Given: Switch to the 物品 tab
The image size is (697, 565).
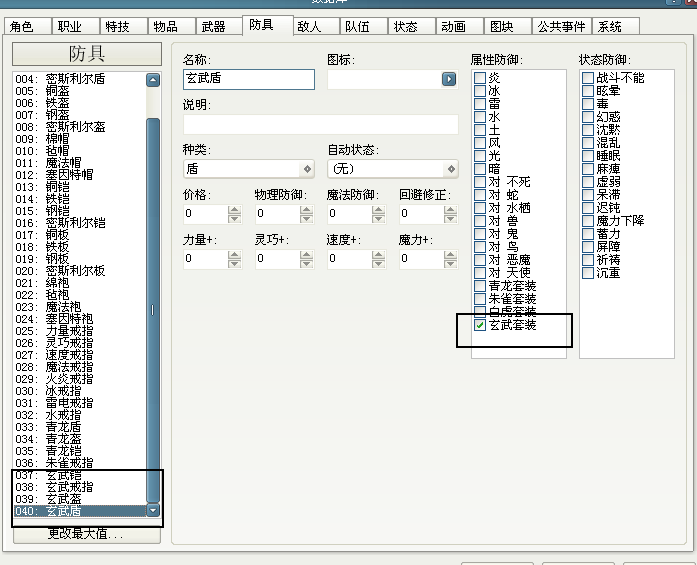Looking at the screenshot, I should pyautogui.click(x=172, y=26).
